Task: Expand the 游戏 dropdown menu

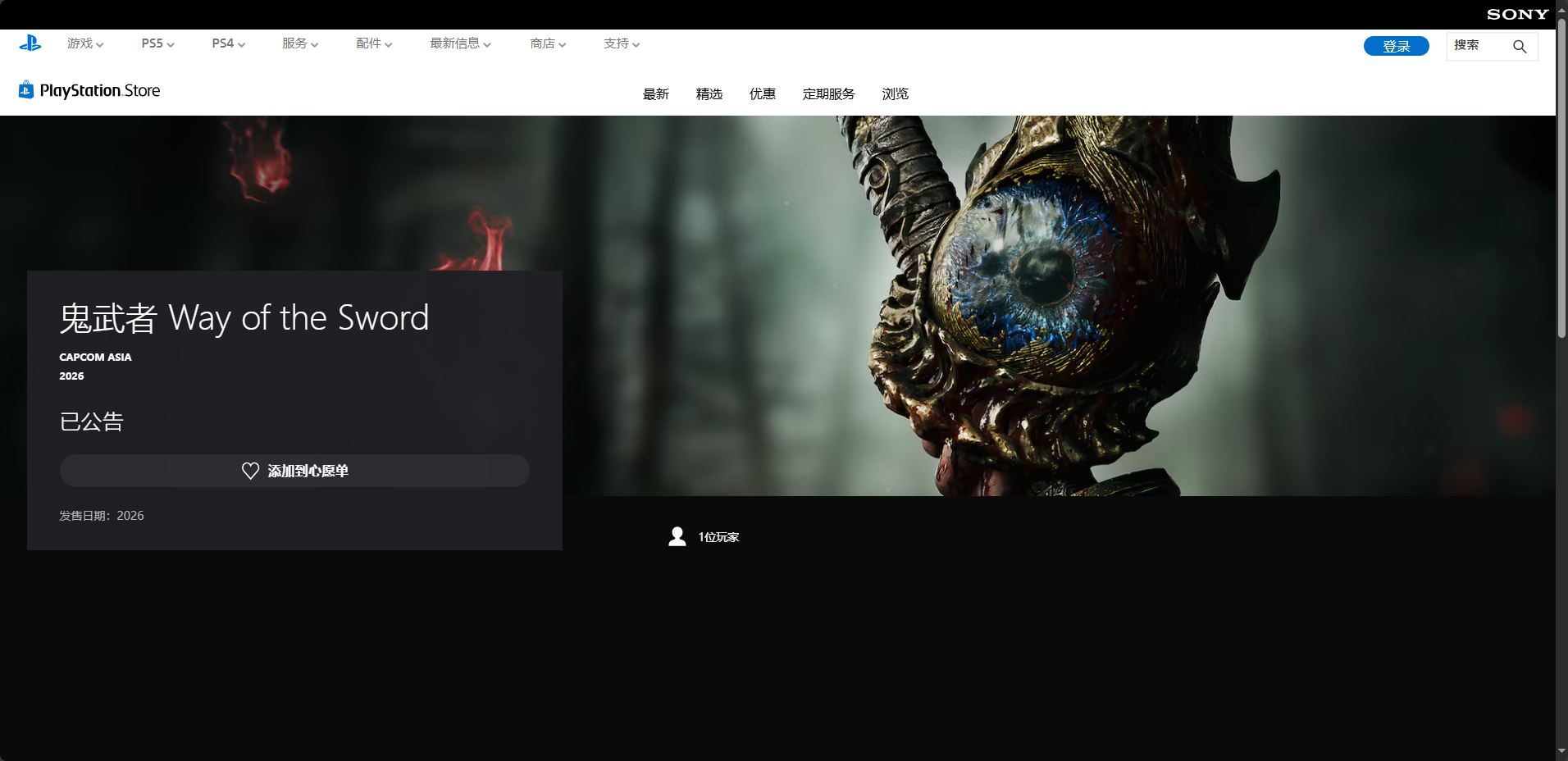Action: click(85, 43)
